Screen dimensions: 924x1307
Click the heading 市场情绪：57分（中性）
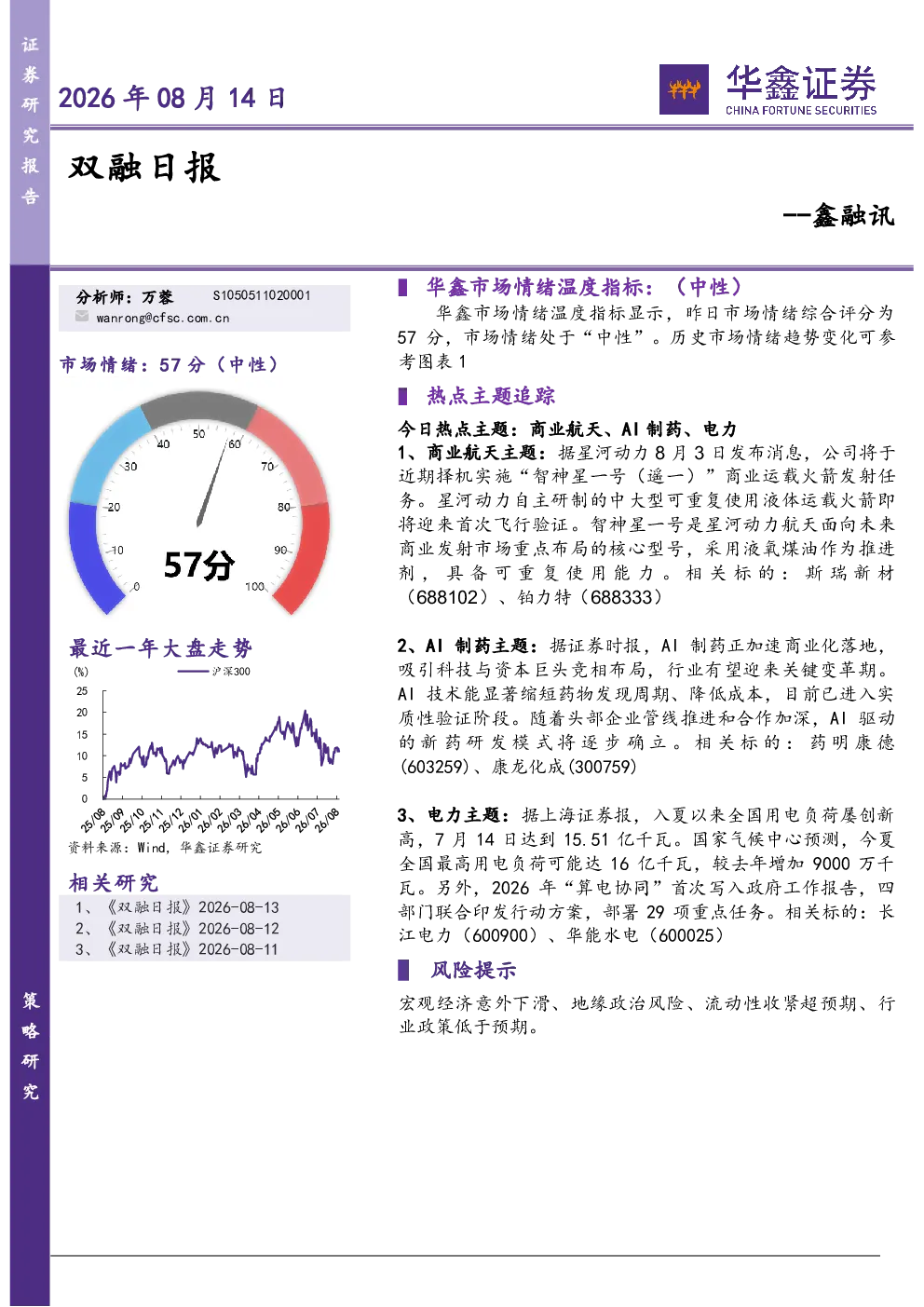point(169,364)
